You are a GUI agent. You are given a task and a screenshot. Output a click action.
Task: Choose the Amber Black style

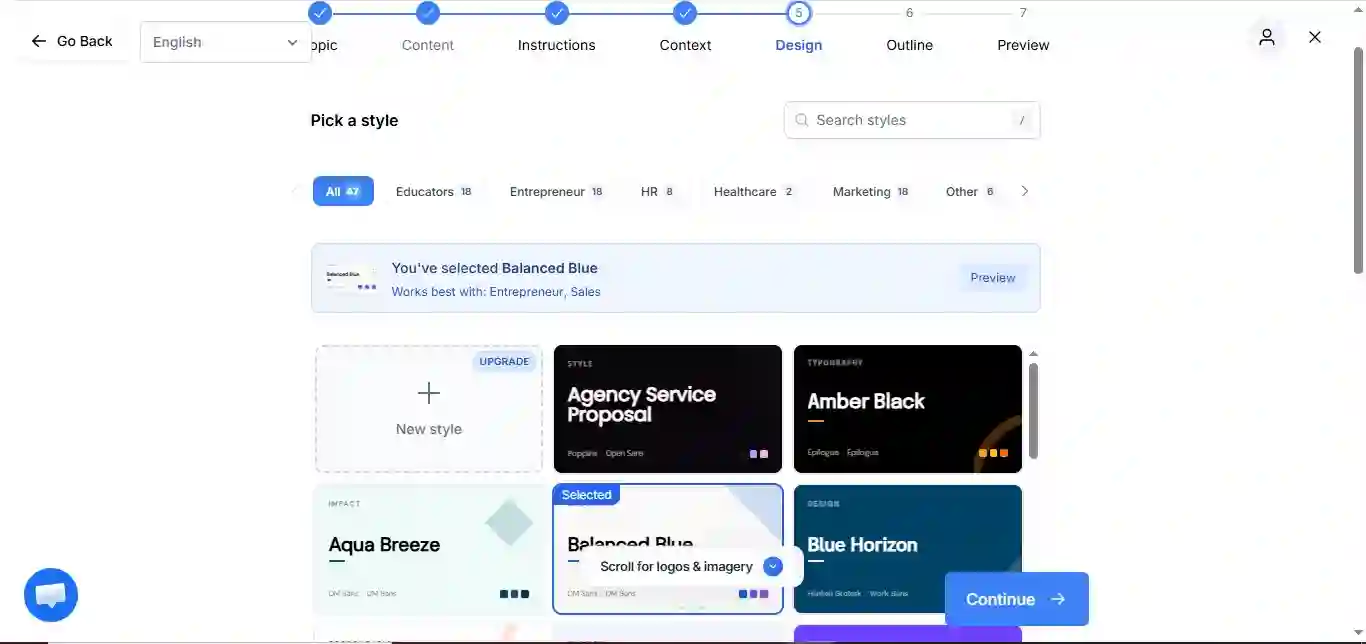[x=908, y=409]
